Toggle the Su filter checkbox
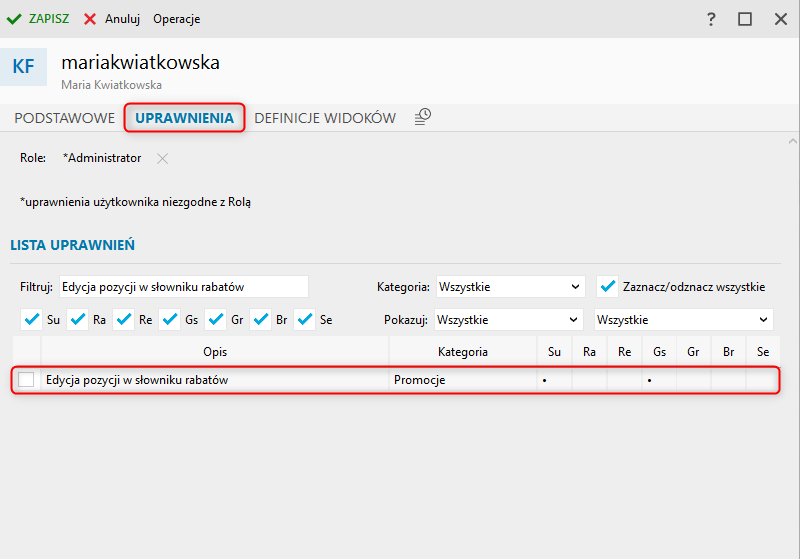Viewport: 800px width, 559px height. pos(32,320)
